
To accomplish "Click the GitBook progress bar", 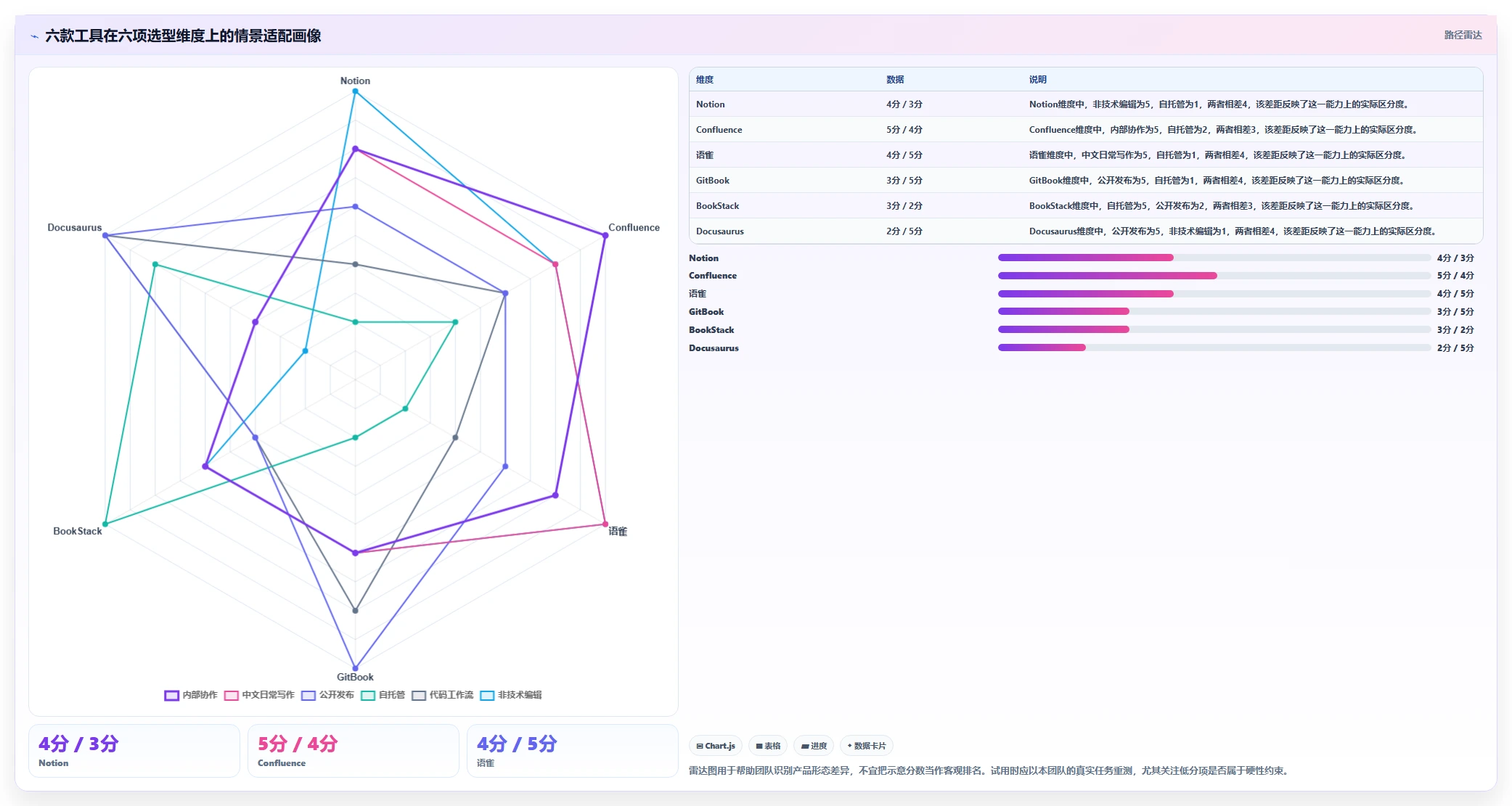I will tap(1214, 311).
